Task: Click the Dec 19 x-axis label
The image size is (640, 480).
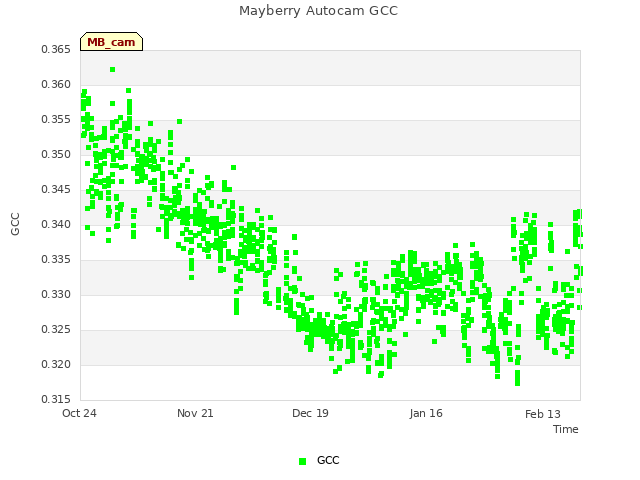Action: 310,413
